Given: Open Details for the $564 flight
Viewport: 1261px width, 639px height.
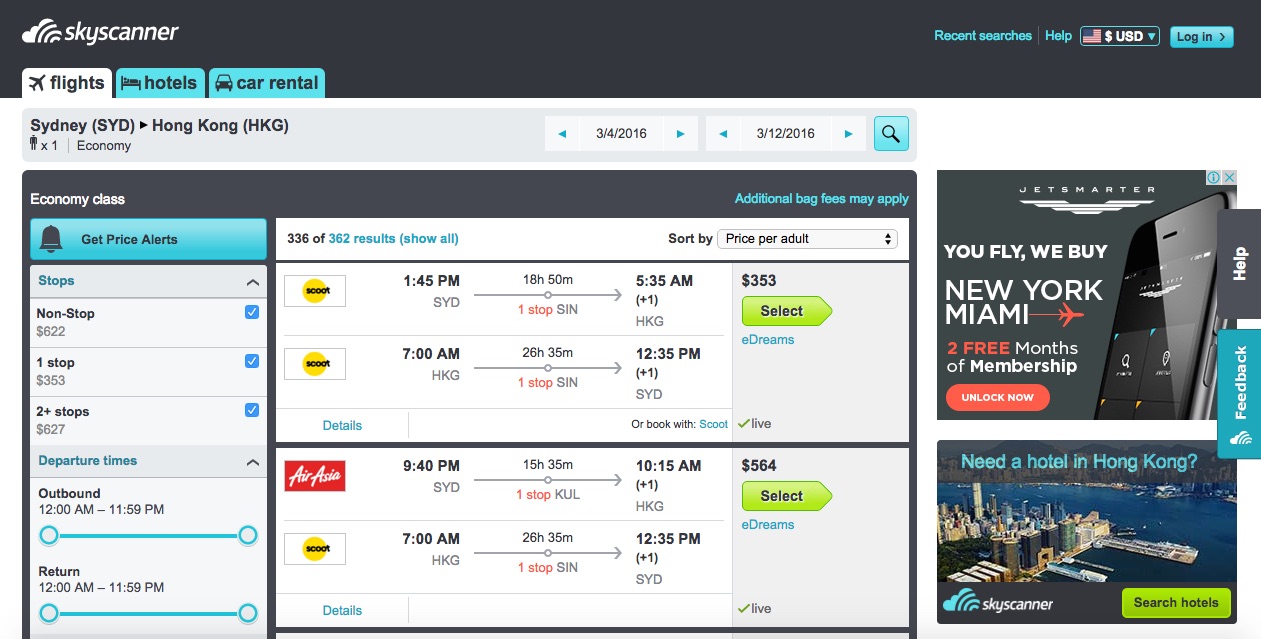Looking at the screenshot, I should [x=342, y=610].
